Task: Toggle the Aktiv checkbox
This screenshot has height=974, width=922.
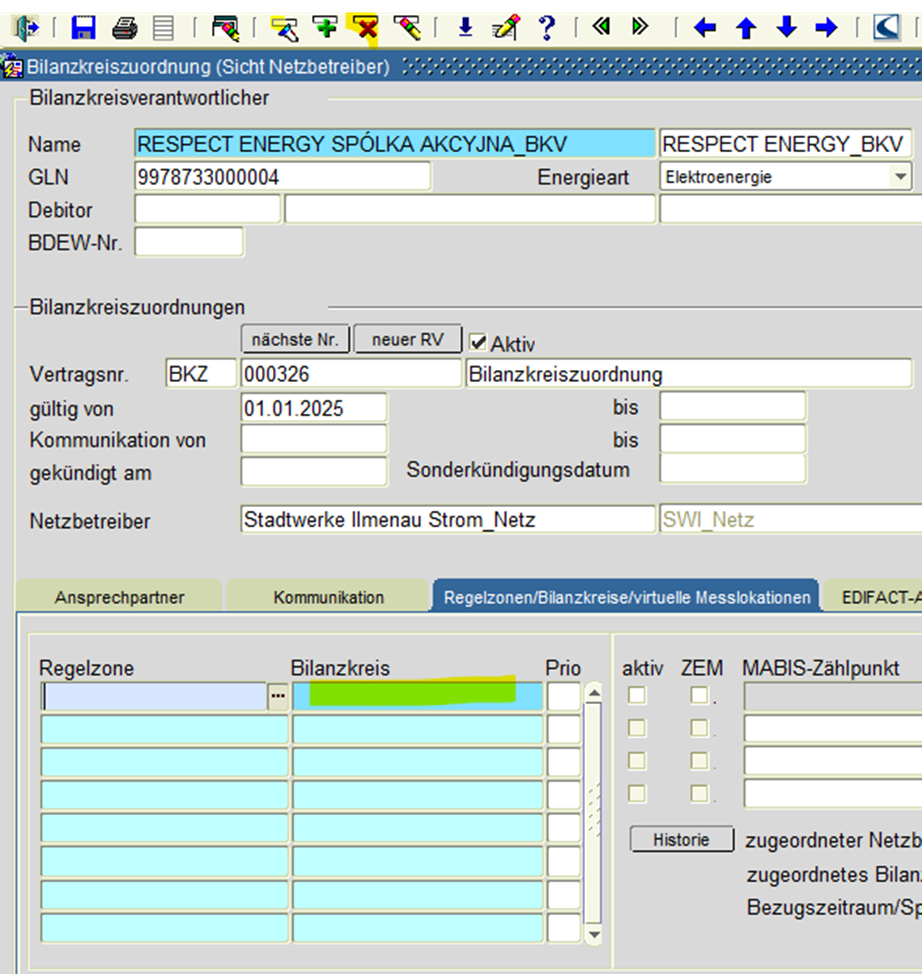Action: pyautogui.click(x=478, y=342)
